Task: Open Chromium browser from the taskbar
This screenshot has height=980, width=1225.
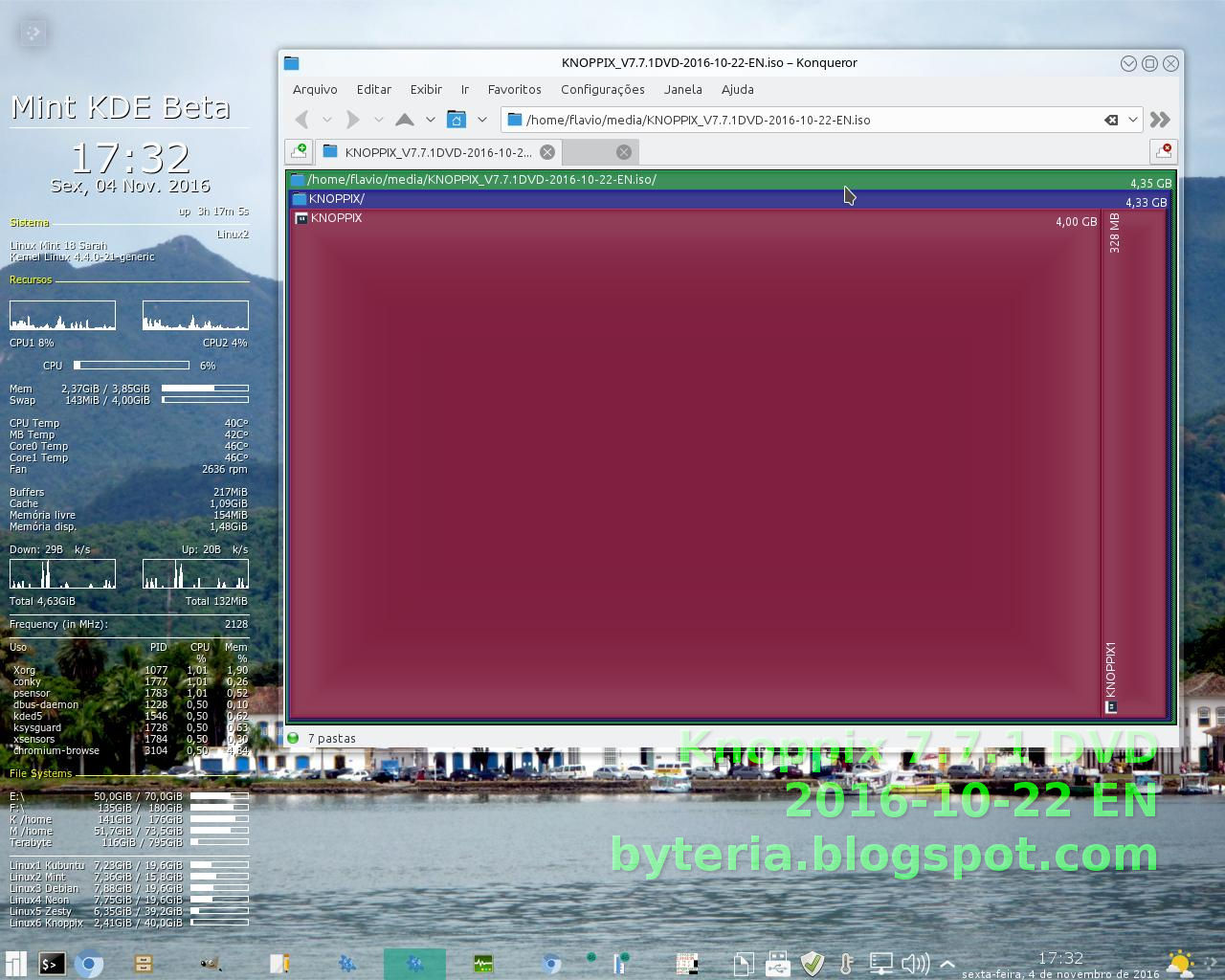Action: click(89, 964)
